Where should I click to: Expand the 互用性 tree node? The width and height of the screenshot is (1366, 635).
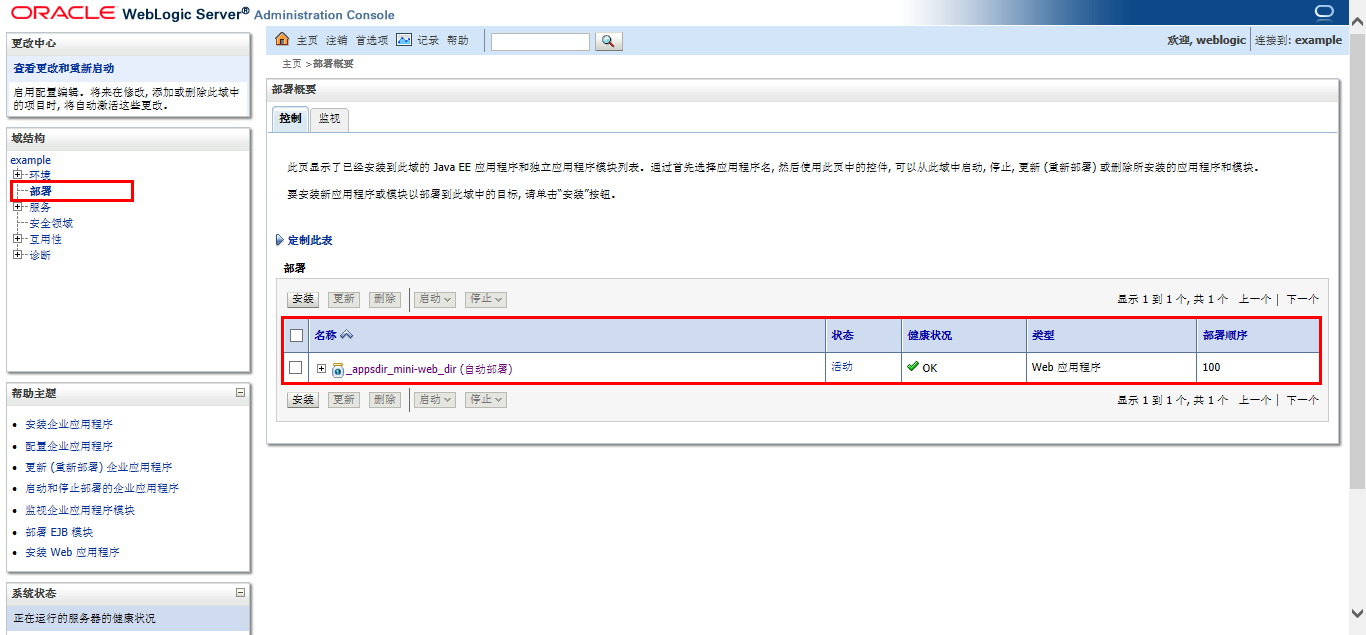[18, 239]
